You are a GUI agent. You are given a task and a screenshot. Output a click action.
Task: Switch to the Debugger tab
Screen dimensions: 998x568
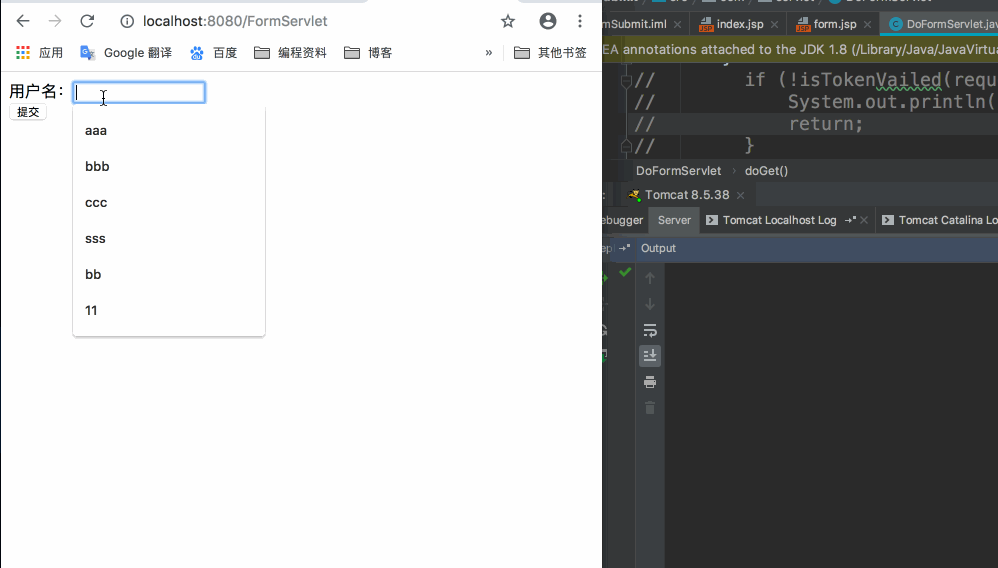click(622, 220)
